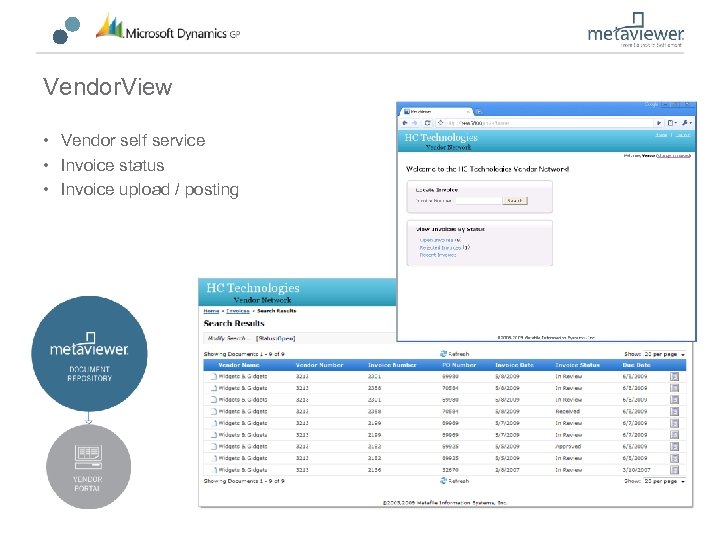Click the Search button in Locate Invoice
Viewport: 720px width, 540px height.
pyautogui.click(x=515, y=201)
